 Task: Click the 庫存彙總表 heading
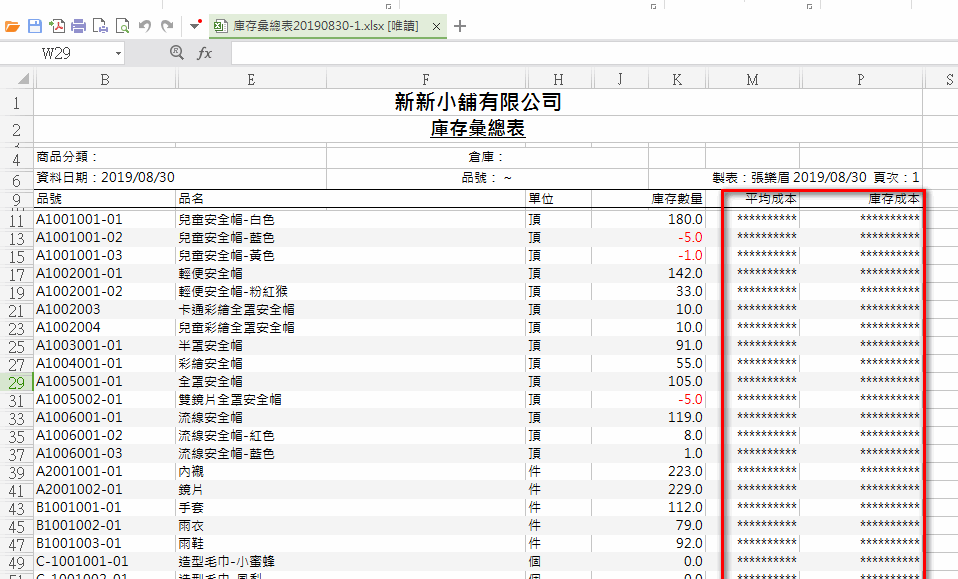tap(478, 128)
